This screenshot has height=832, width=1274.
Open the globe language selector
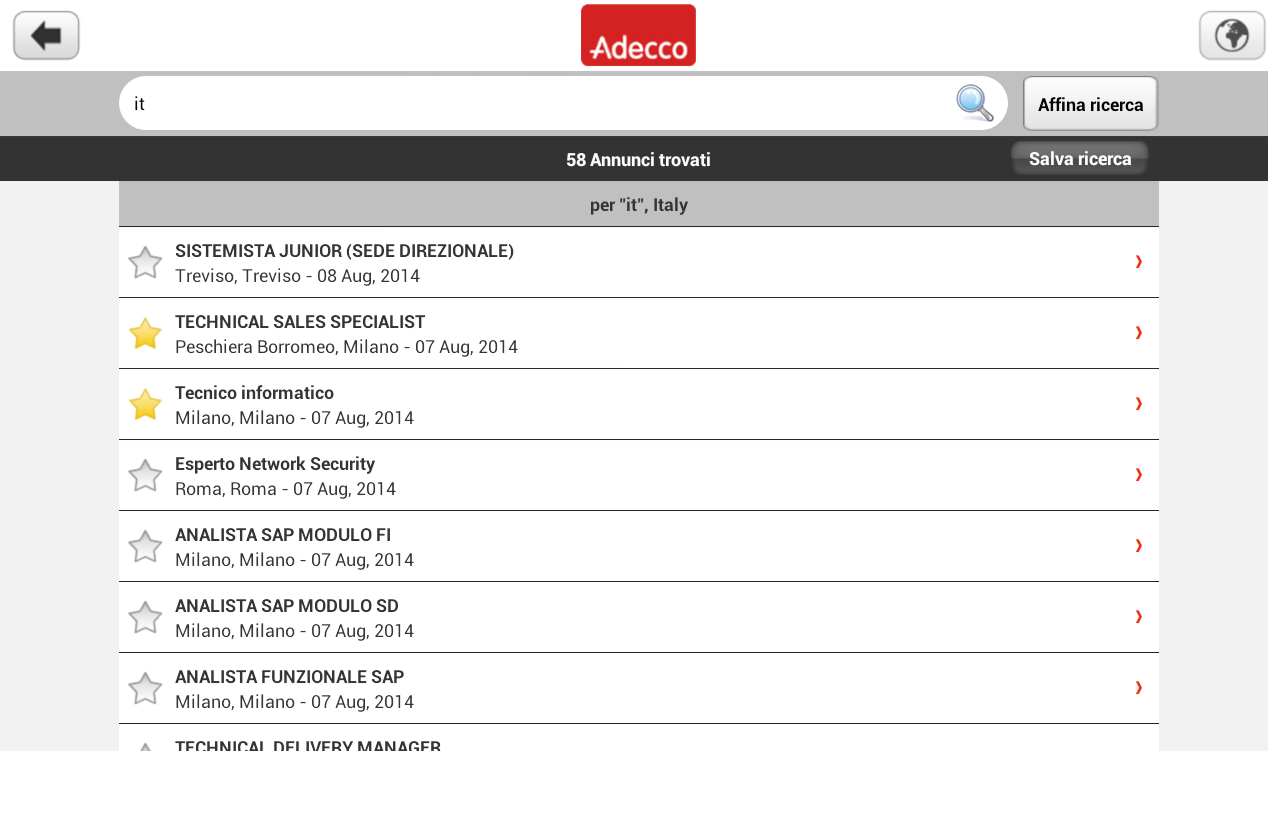tap(1232, 36)
